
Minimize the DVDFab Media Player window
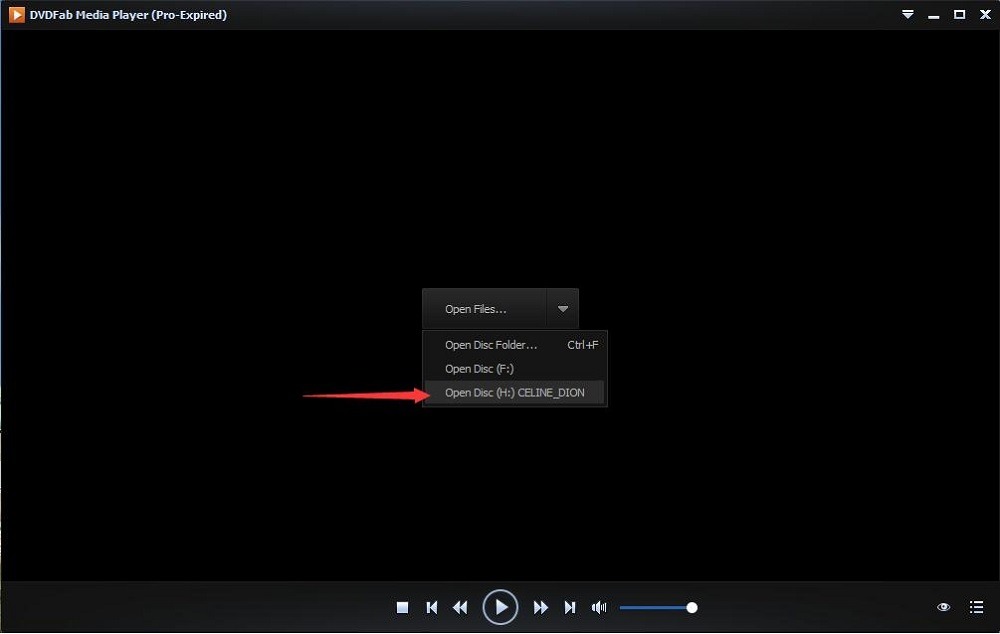pyautogui.click(x=934, y=15)
